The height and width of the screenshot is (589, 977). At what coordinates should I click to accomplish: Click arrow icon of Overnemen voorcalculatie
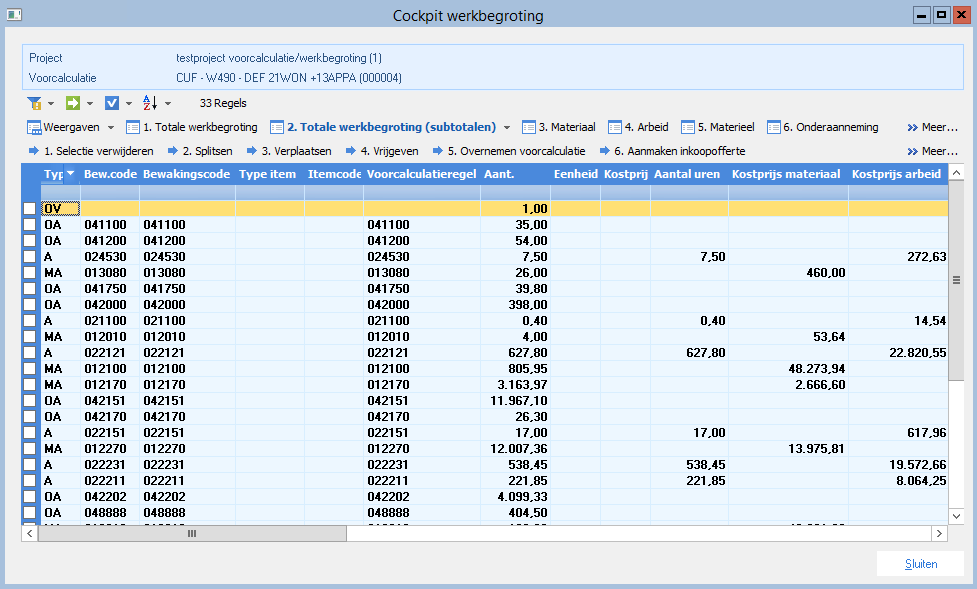point(438,151)
